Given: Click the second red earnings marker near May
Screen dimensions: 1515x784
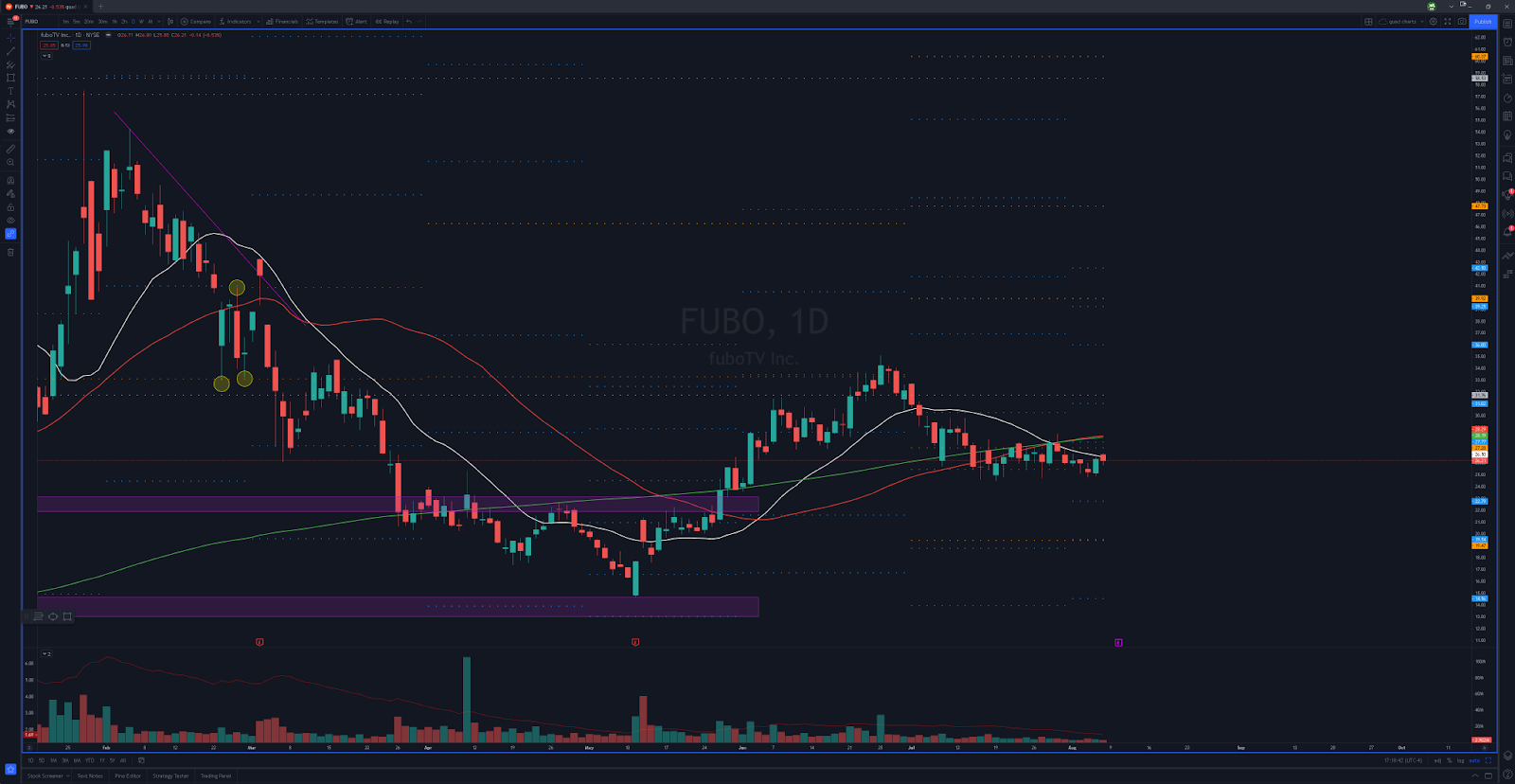Looking at the screenshot, I should [x=635, y=642].
